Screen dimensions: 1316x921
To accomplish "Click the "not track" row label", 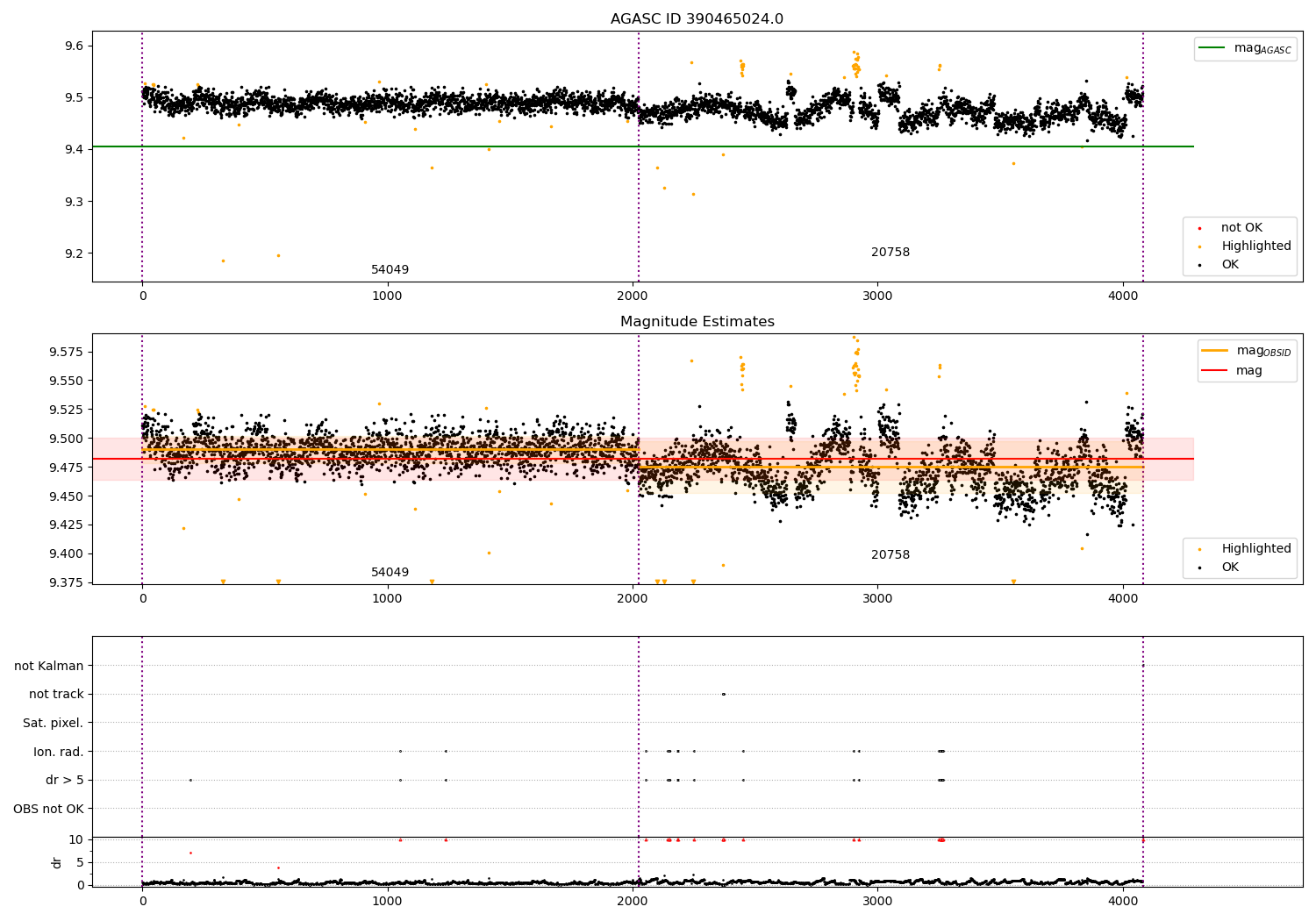I will point(56,695).
